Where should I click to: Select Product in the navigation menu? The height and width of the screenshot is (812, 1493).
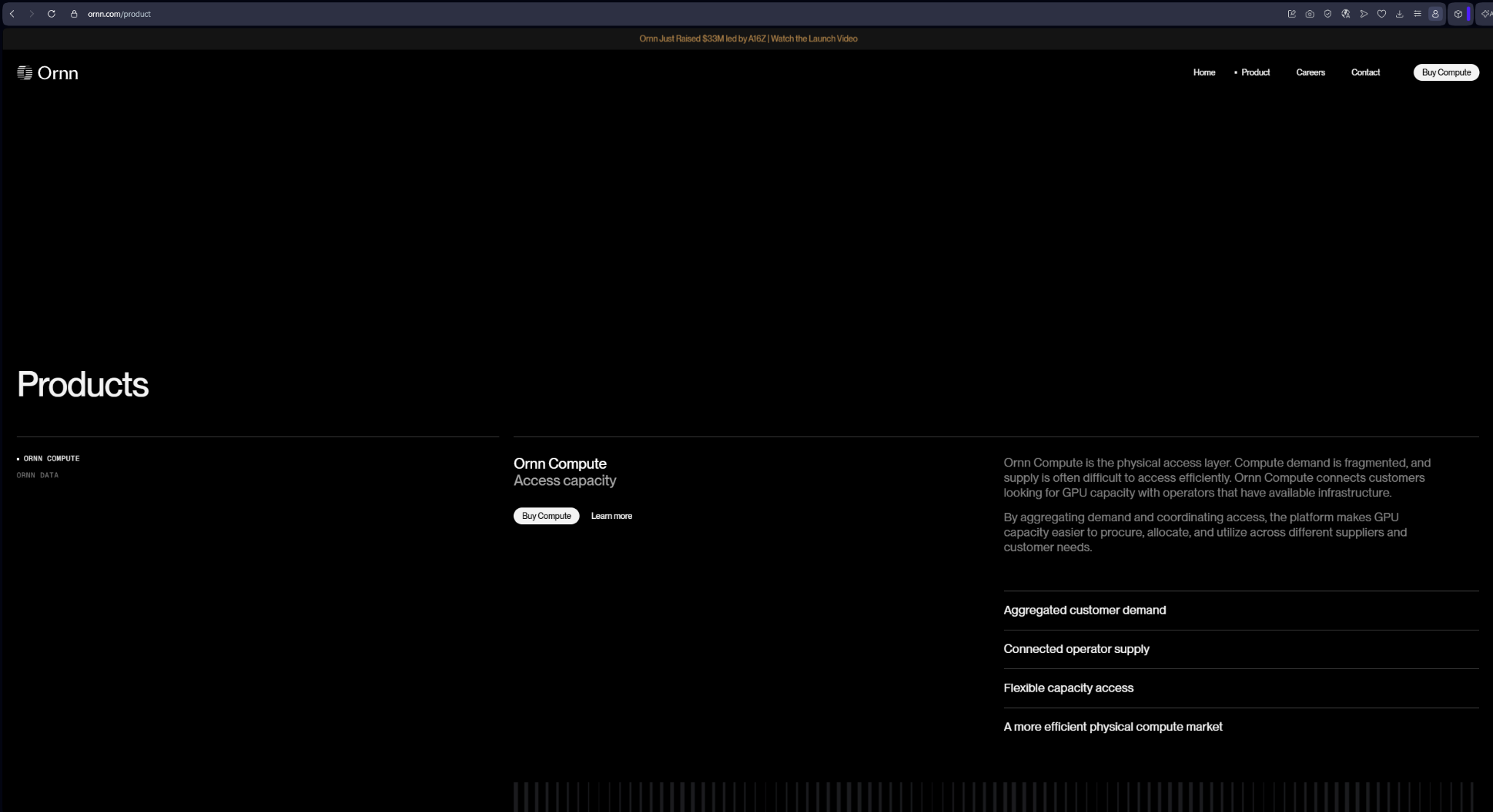(x=1255, y=72)
